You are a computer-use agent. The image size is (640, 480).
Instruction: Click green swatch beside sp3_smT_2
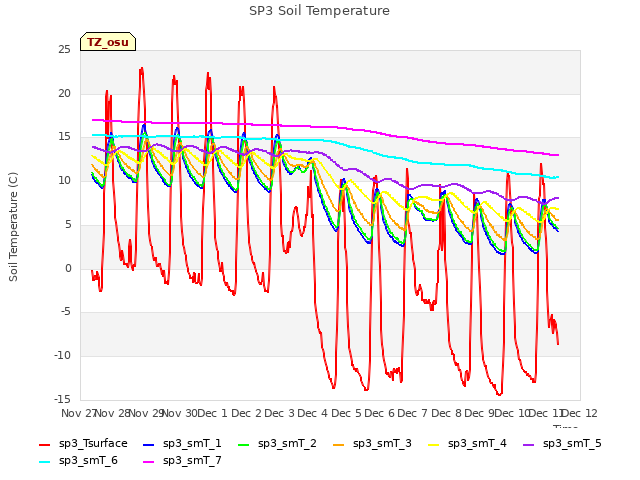pos(244,444)
